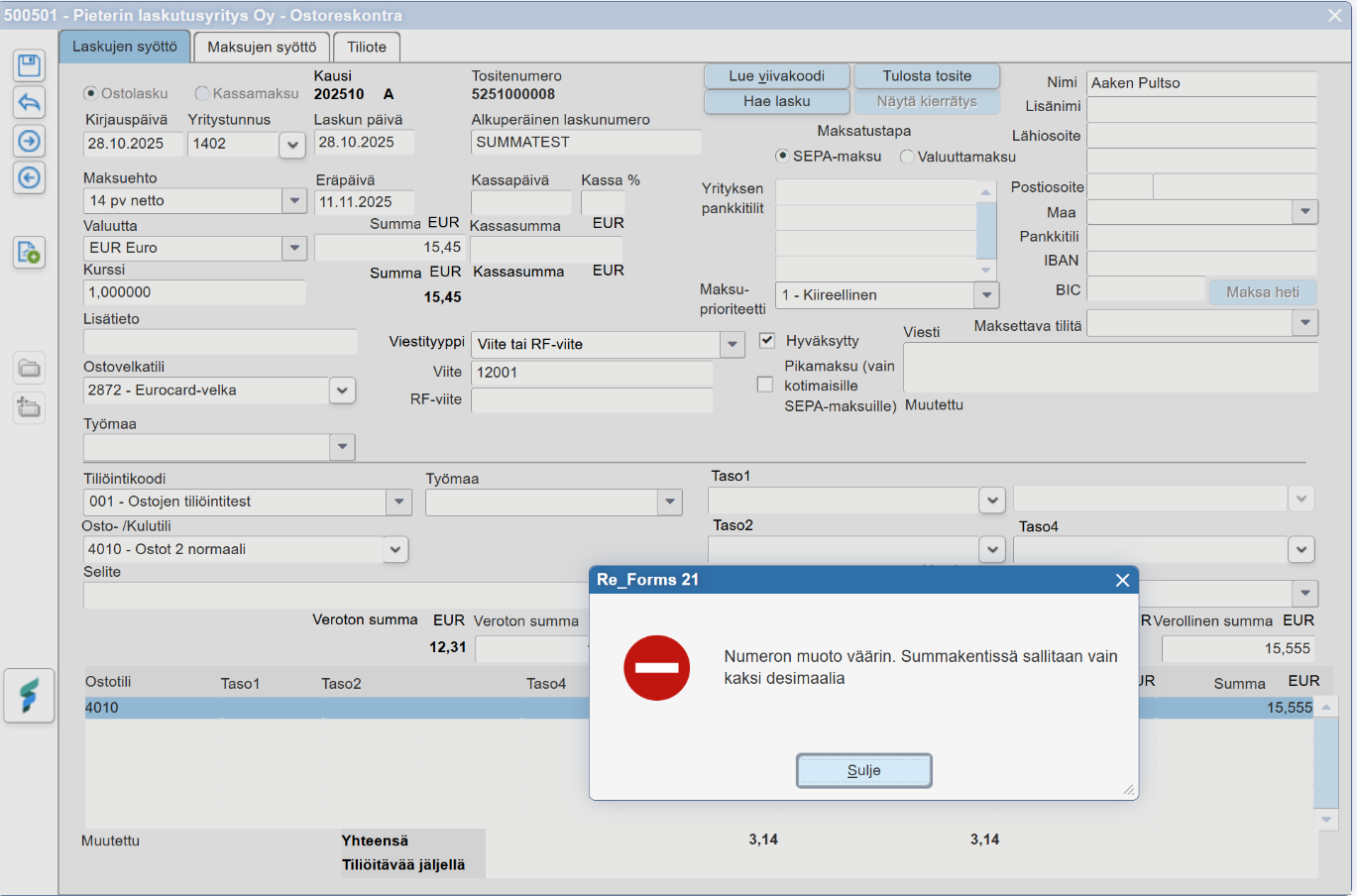Click the scroll-up arrow of the posting grid

coord(1326,707)
